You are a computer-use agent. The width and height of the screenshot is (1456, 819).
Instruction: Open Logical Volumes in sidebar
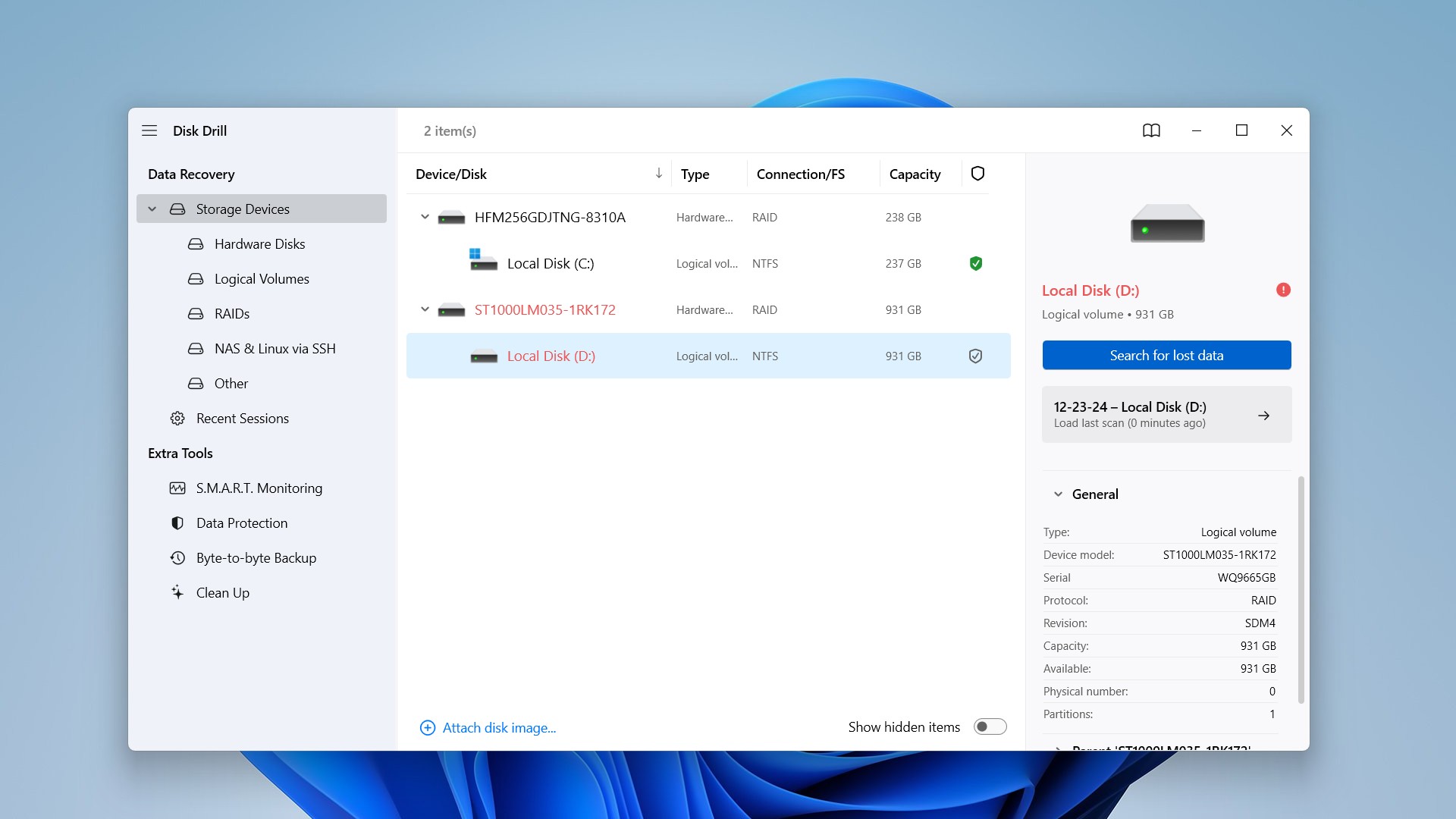tap(262, 278)
